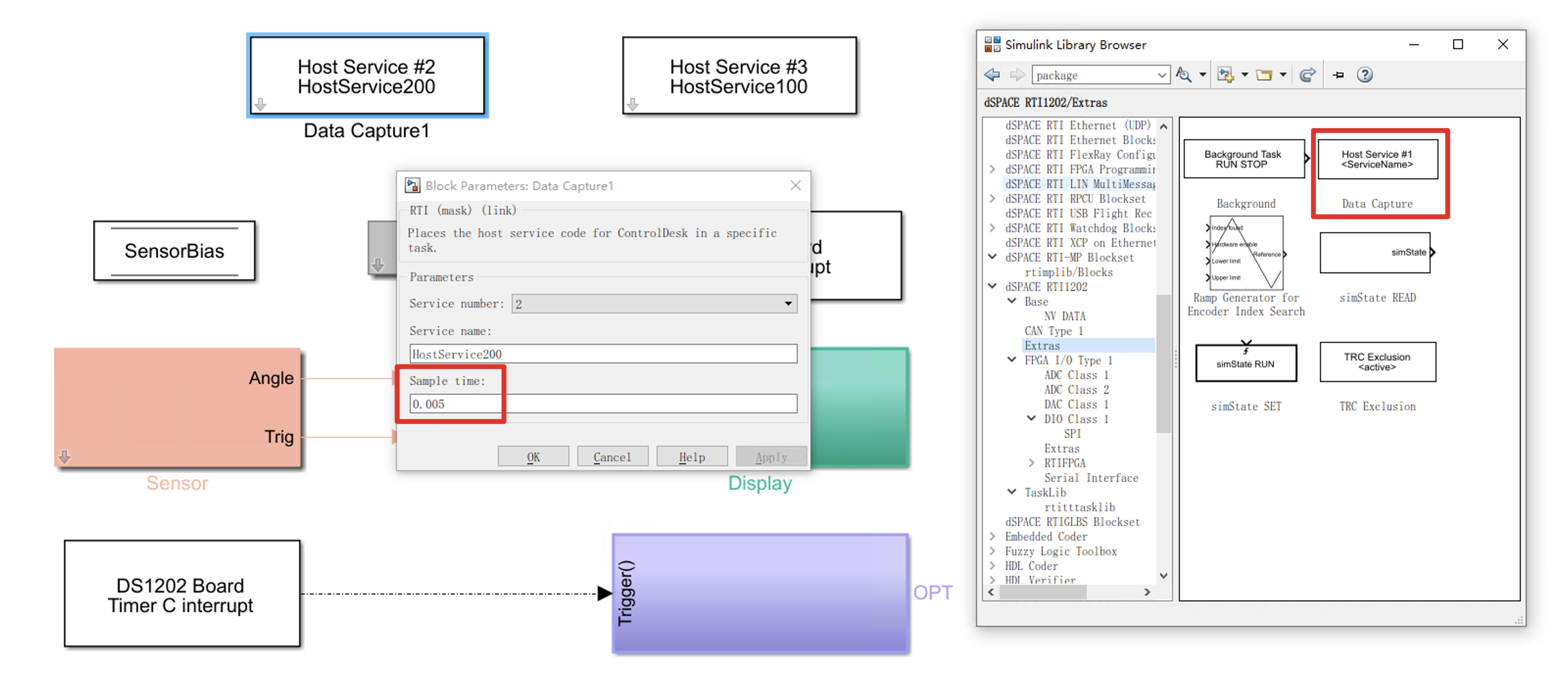The image size is (1568, 675).
Task: Select the SensorBias block in model
Action: 174,251
